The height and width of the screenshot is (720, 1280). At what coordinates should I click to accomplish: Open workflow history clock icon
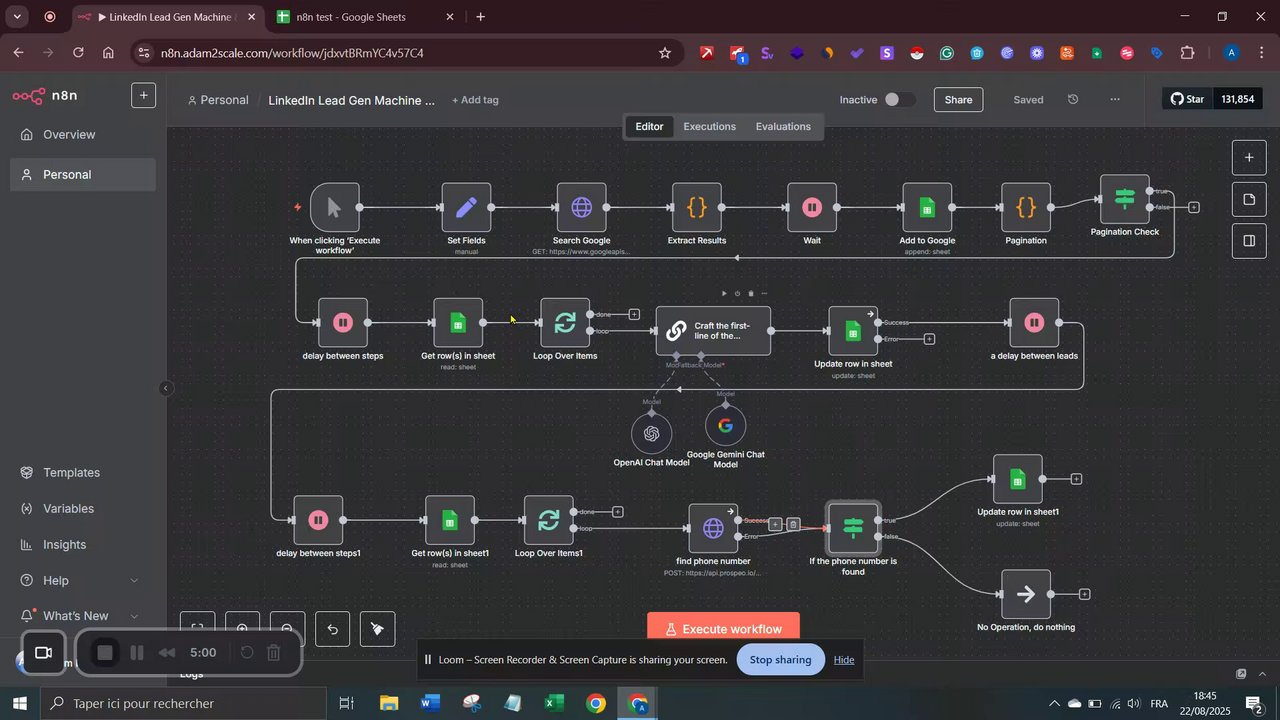pyautogui.click(x=1073, y=100)
